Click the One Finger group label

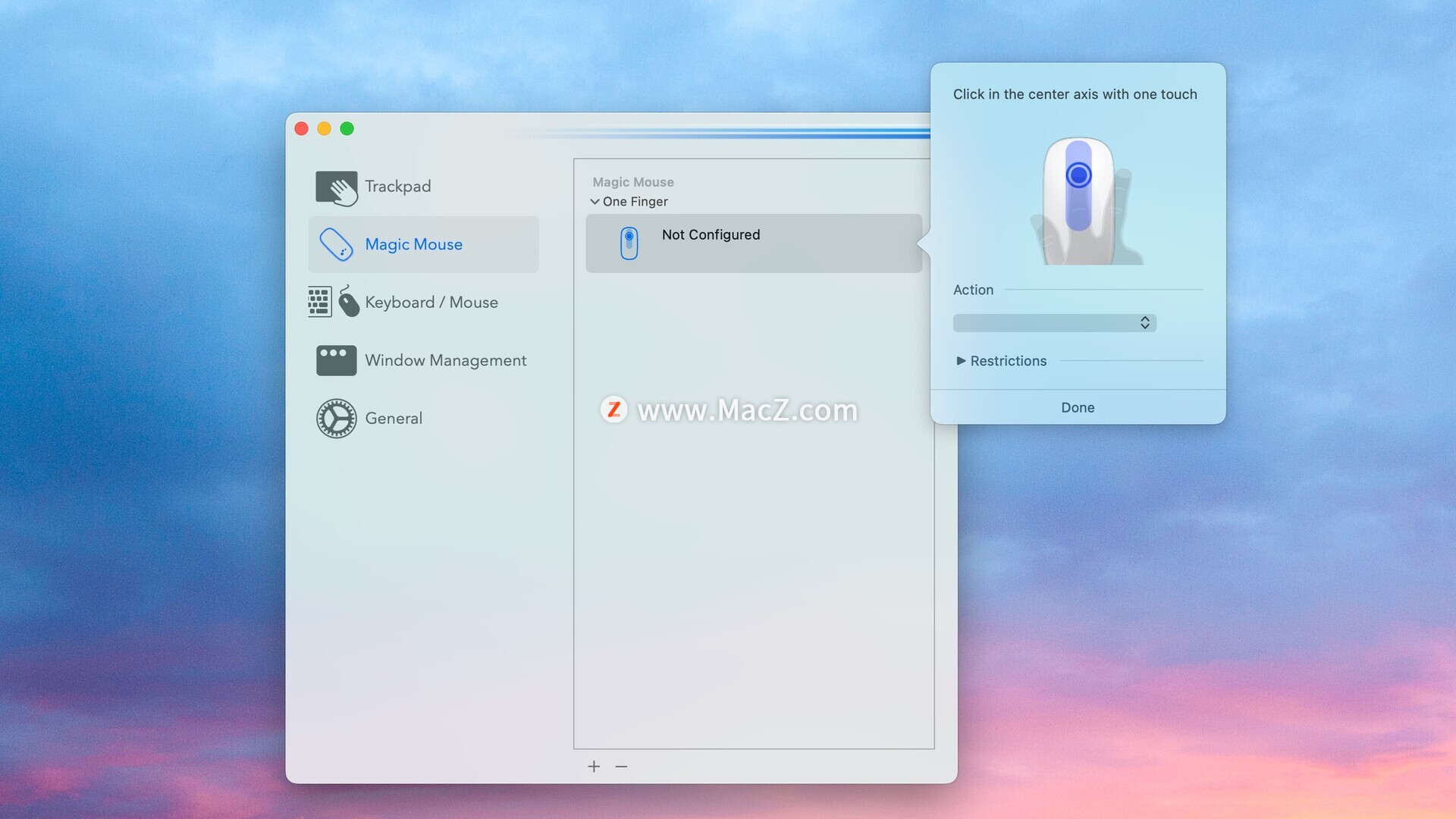coord(635,202)
